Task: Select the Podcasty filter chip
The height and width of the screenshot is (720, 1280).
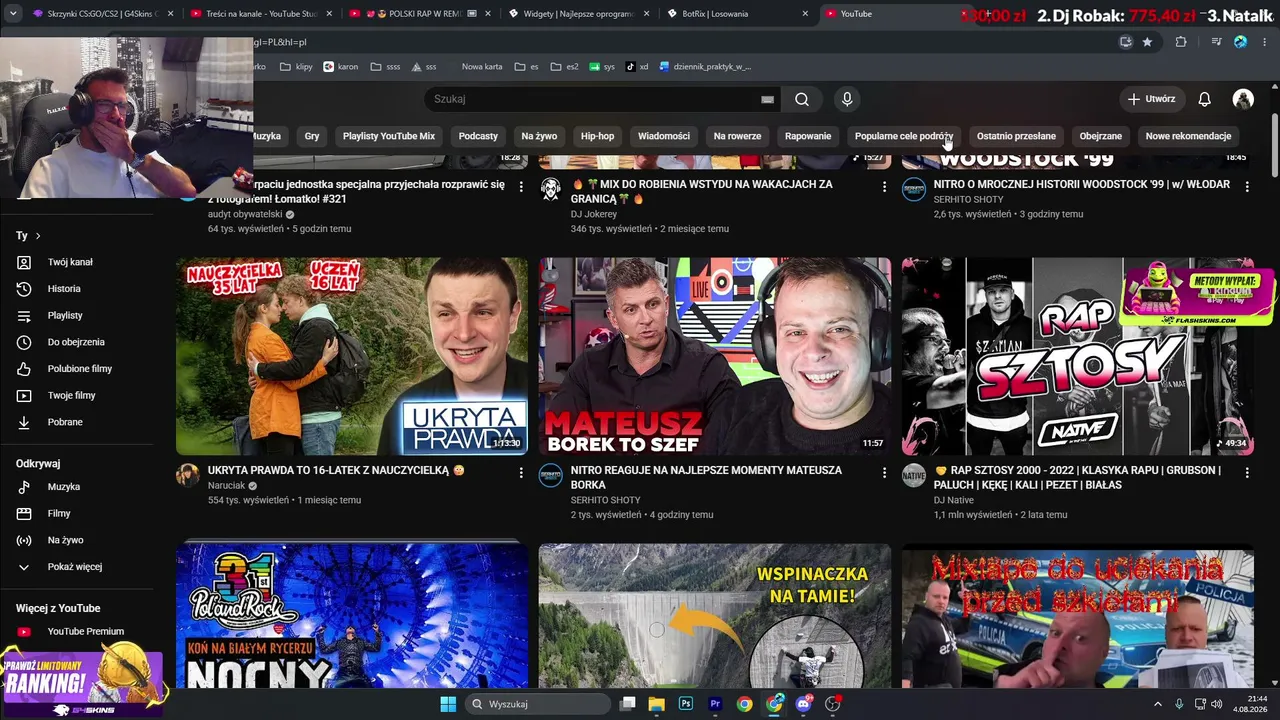Action: (x=478, y=136)
